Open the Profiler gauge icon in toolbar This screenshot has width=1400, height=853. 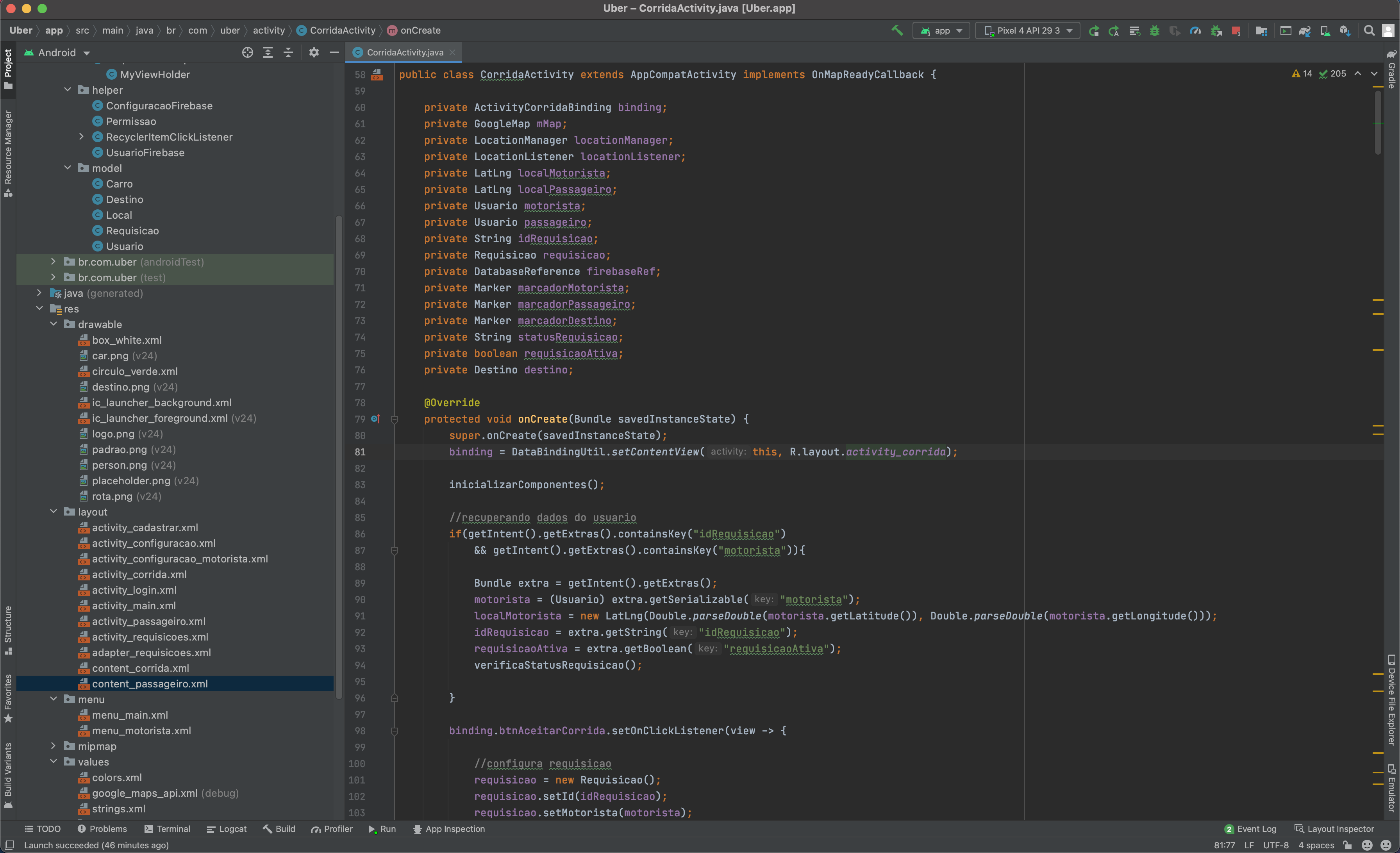coord(1195,31)
